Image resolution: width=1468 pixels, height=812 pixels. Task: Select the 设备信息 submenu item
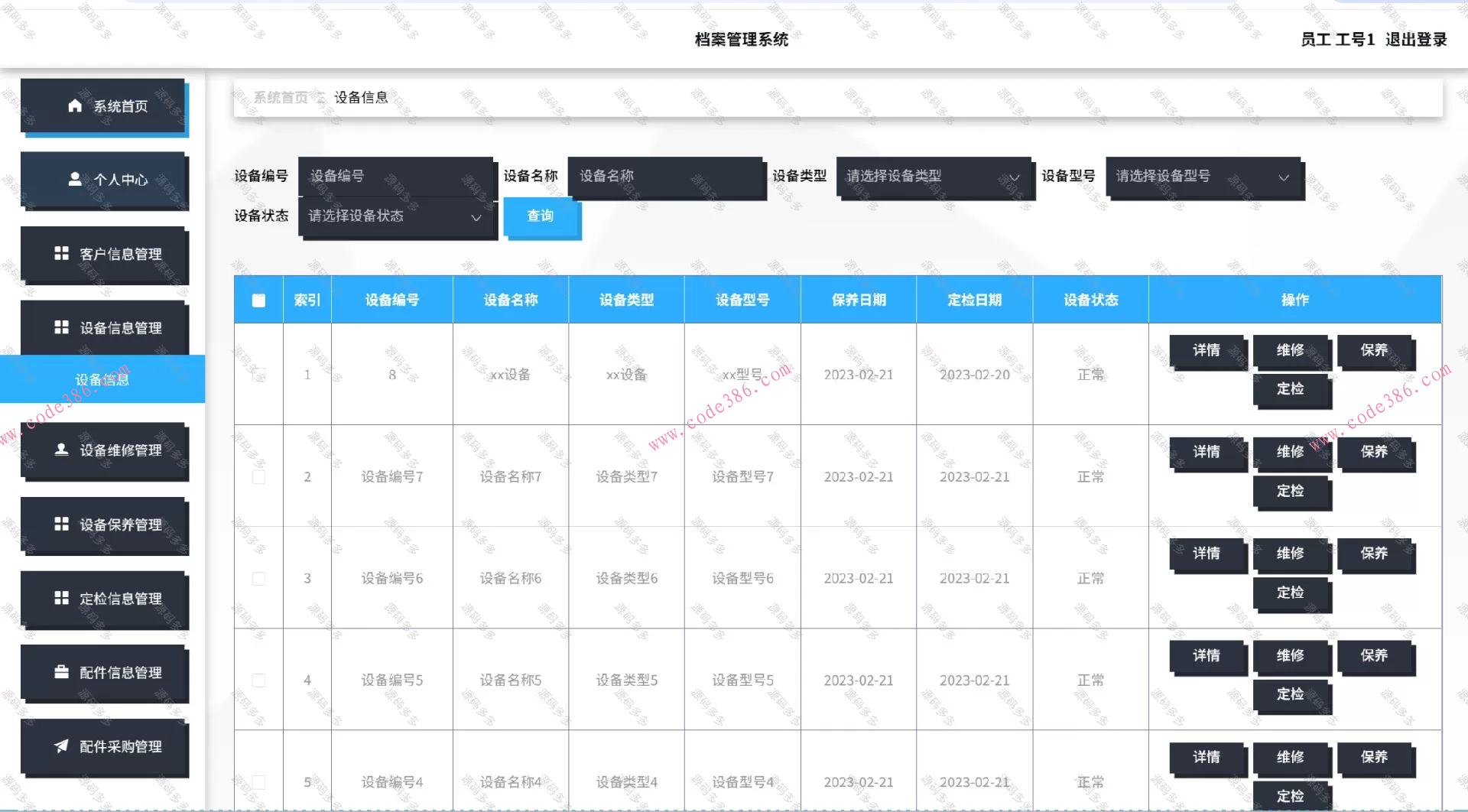(102, 378)
